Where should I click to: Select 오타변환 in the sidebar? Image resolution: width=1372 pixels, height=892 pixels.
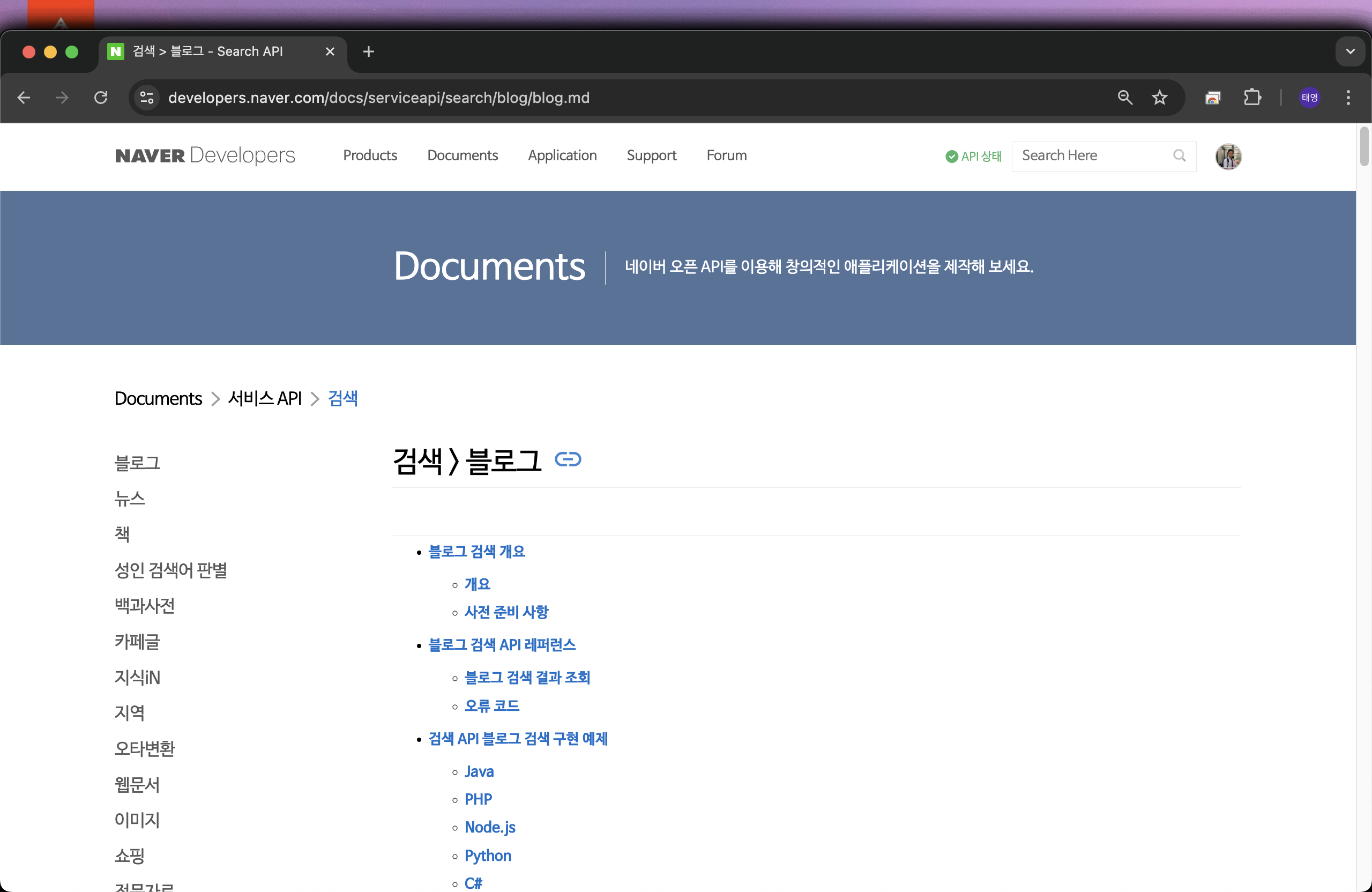pyautogui.click(x=145, y=749)
